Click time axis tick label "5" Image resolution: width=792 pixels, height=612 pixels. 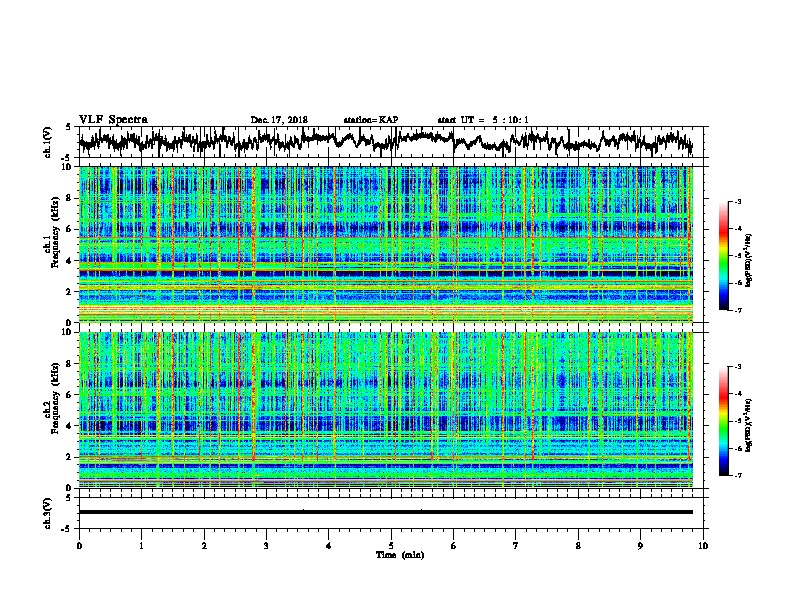click(x=391, y=546)
